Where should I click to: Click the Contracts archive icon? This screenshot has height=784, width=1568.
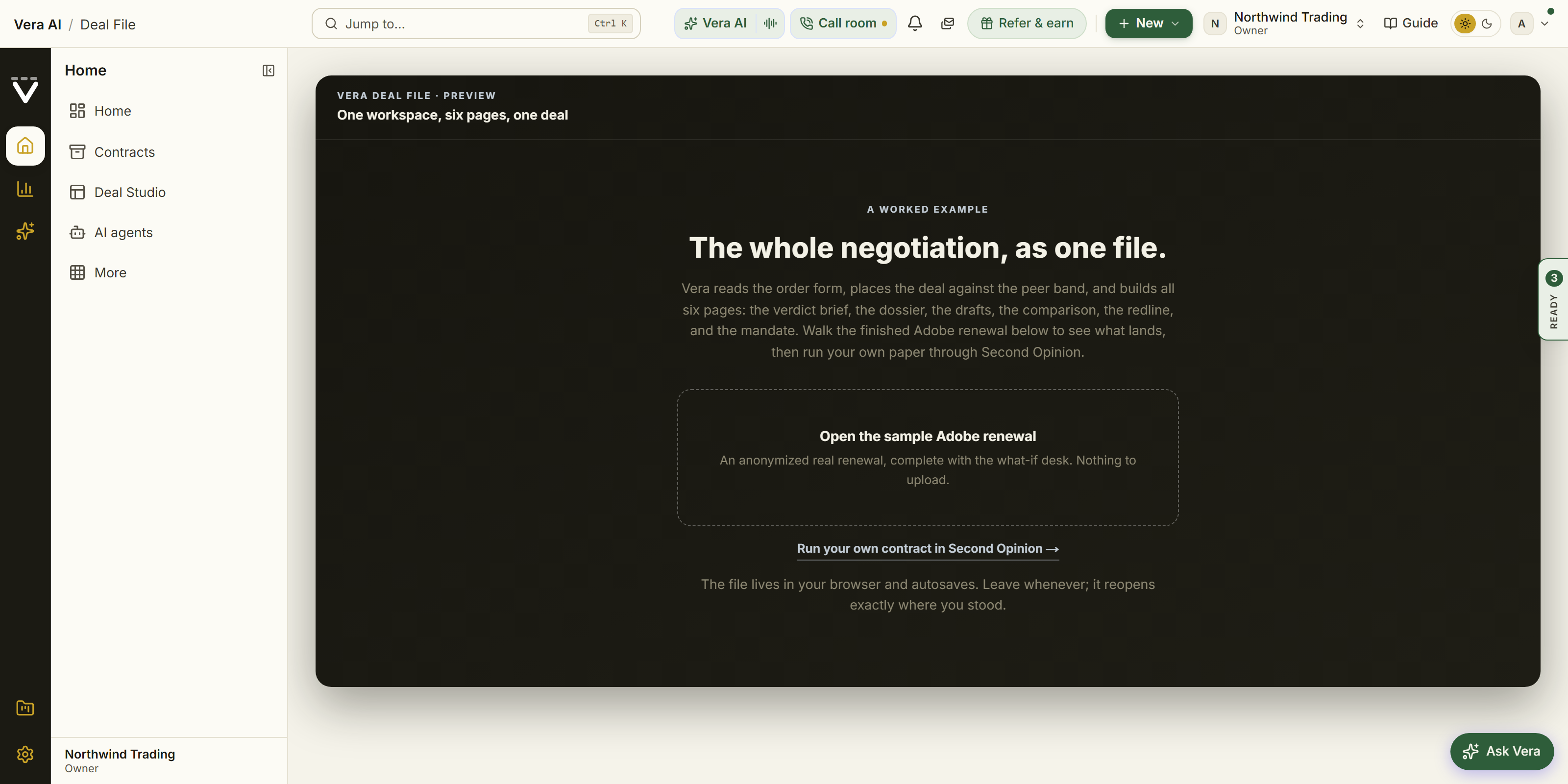pyautogui.click(x=77, y=151)
